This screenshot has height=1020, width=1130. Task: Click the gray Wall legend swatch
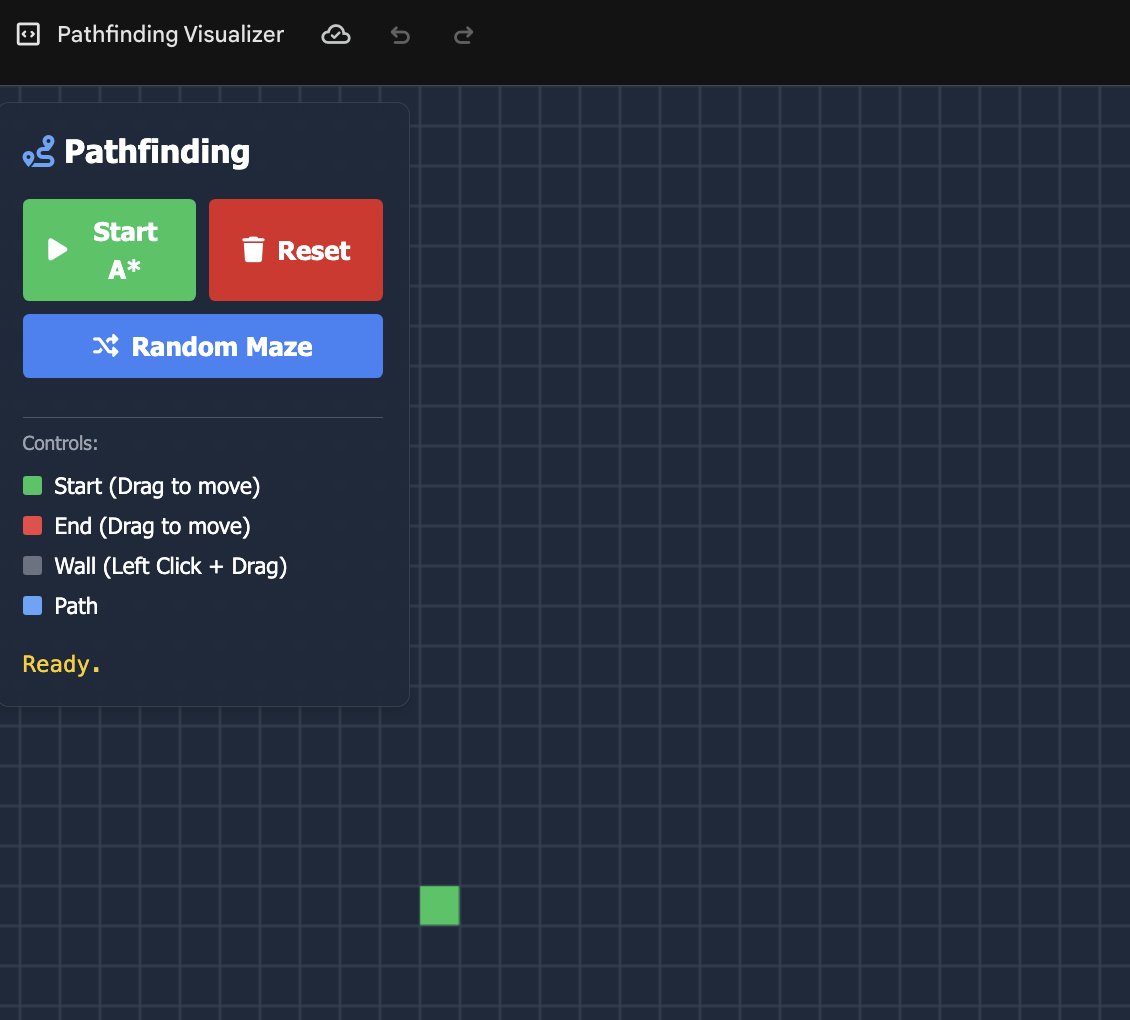click(x=31, y=566)
